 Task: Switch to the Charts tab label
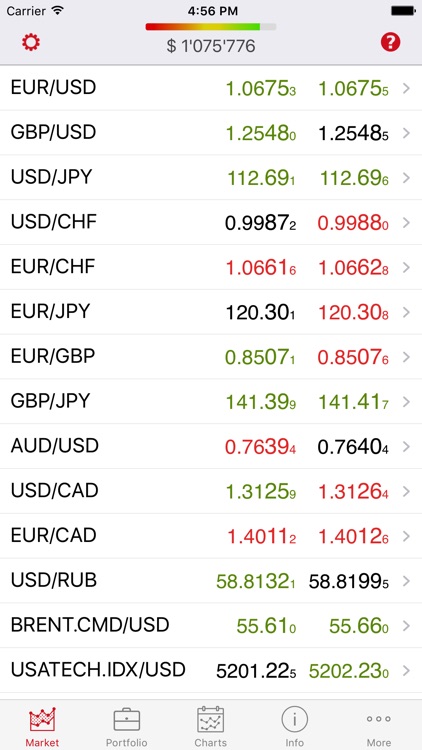click(211, 743)
